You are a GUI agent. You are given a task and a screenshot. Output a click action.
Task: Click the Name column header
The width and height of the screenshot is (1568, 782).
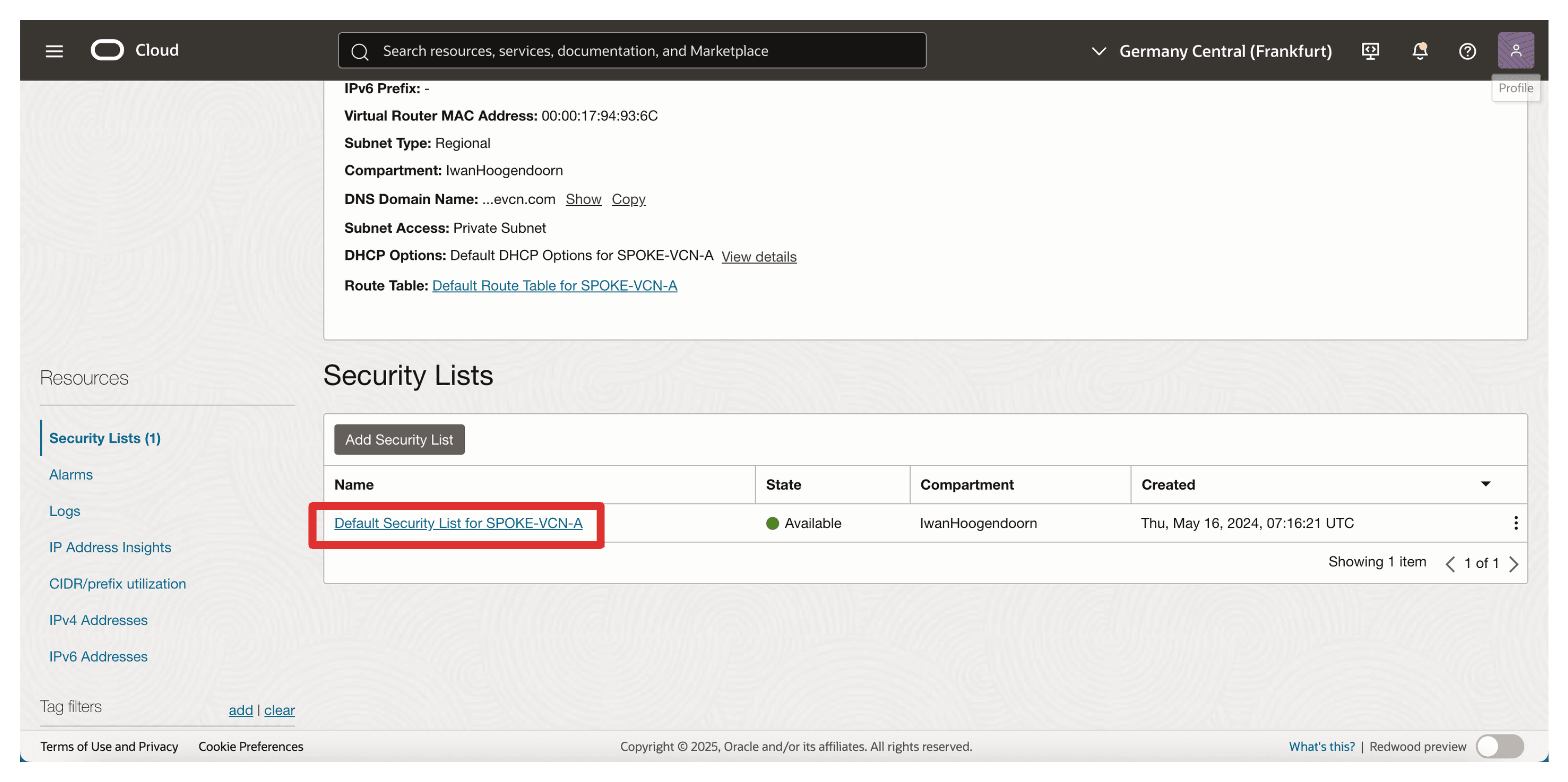pyautogui.click(x=354, y=484)
